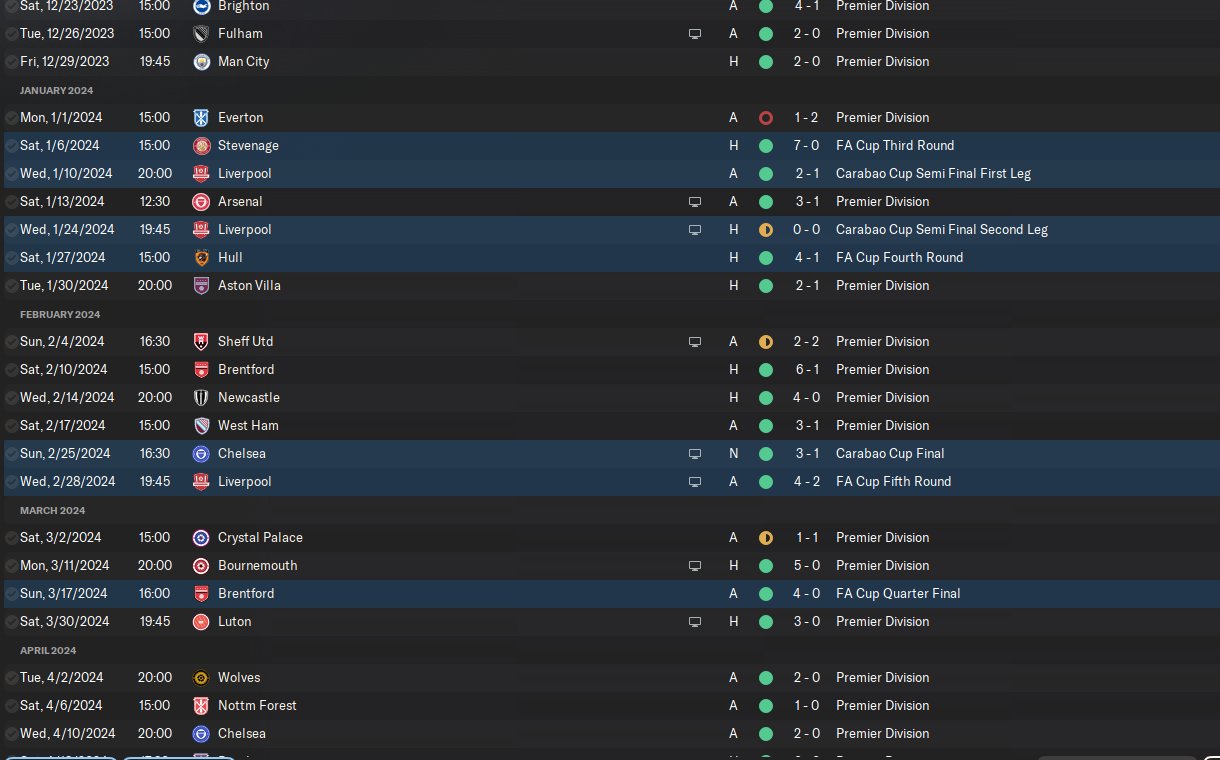Click the Newcastle striped badge icon
This screenshot has width=1220, height=760.
pos(202,397)
